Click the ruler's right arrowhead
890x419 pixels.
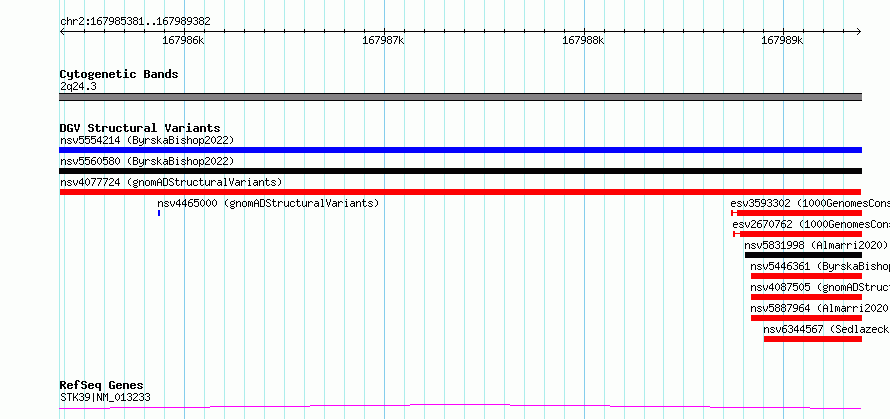click(859, 32)
